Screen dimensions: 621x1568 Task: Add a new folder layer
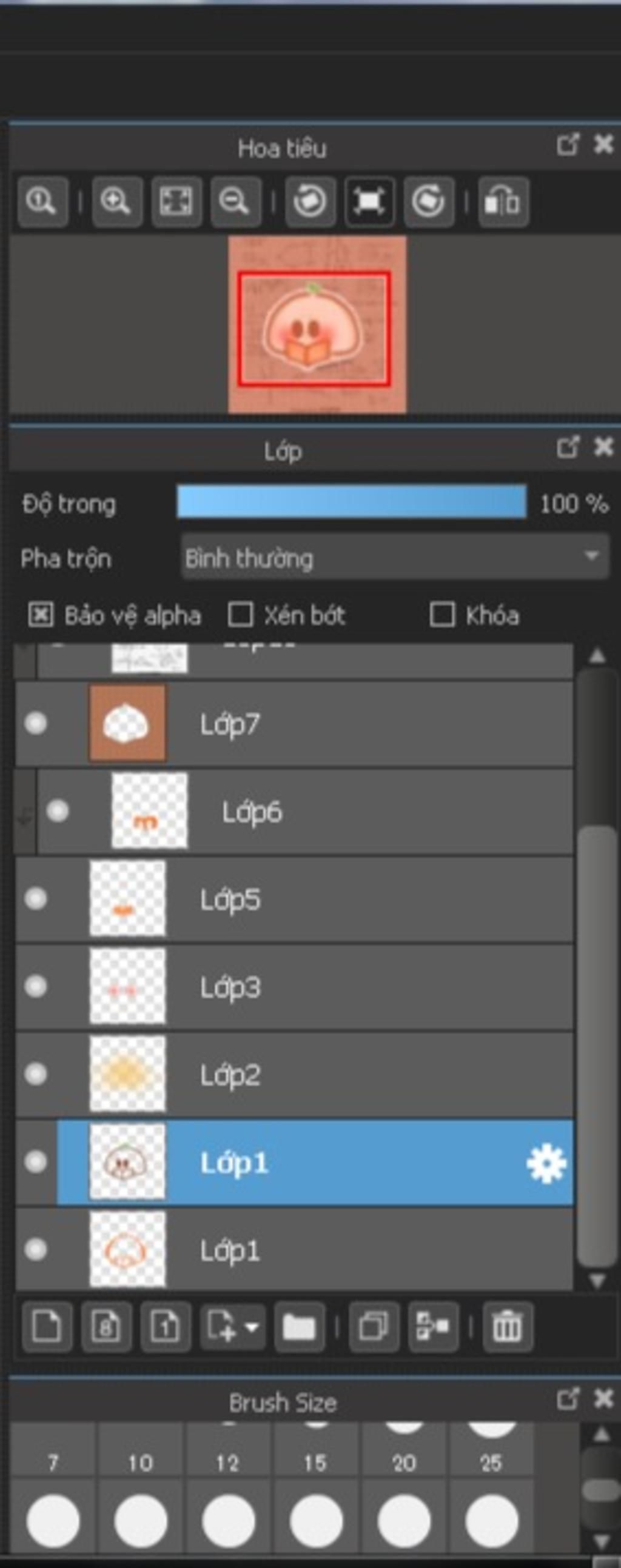(x=299, y=1327)
